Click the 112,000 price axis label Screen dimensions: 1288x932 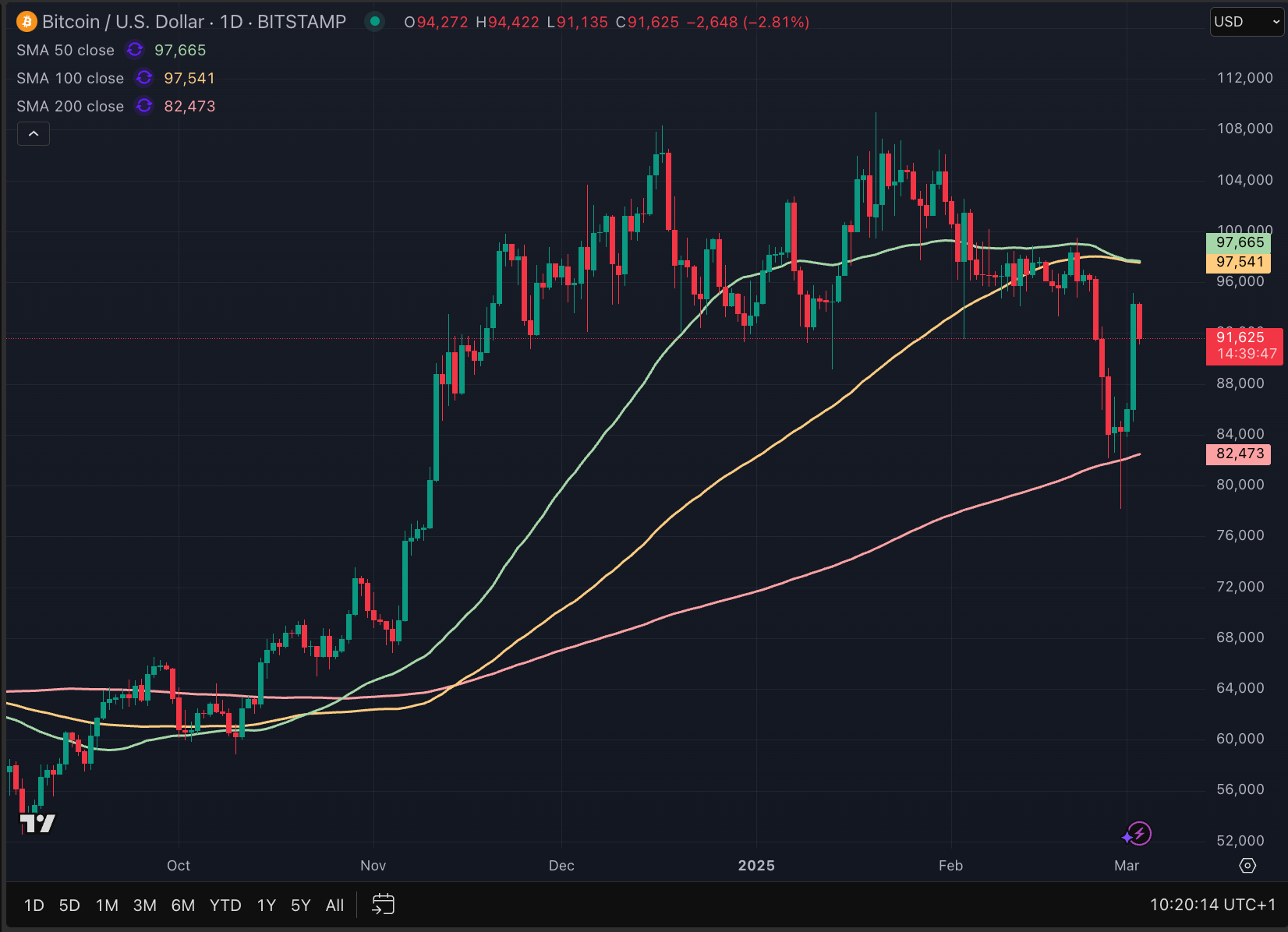point(1245,78)
